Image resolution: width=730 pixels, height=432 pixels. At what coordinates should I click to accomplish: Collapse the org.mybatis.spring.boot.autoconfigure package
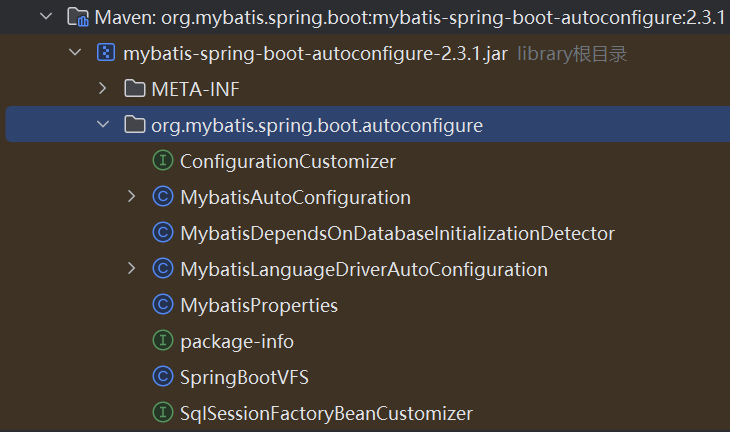click(x=103, y=124)
